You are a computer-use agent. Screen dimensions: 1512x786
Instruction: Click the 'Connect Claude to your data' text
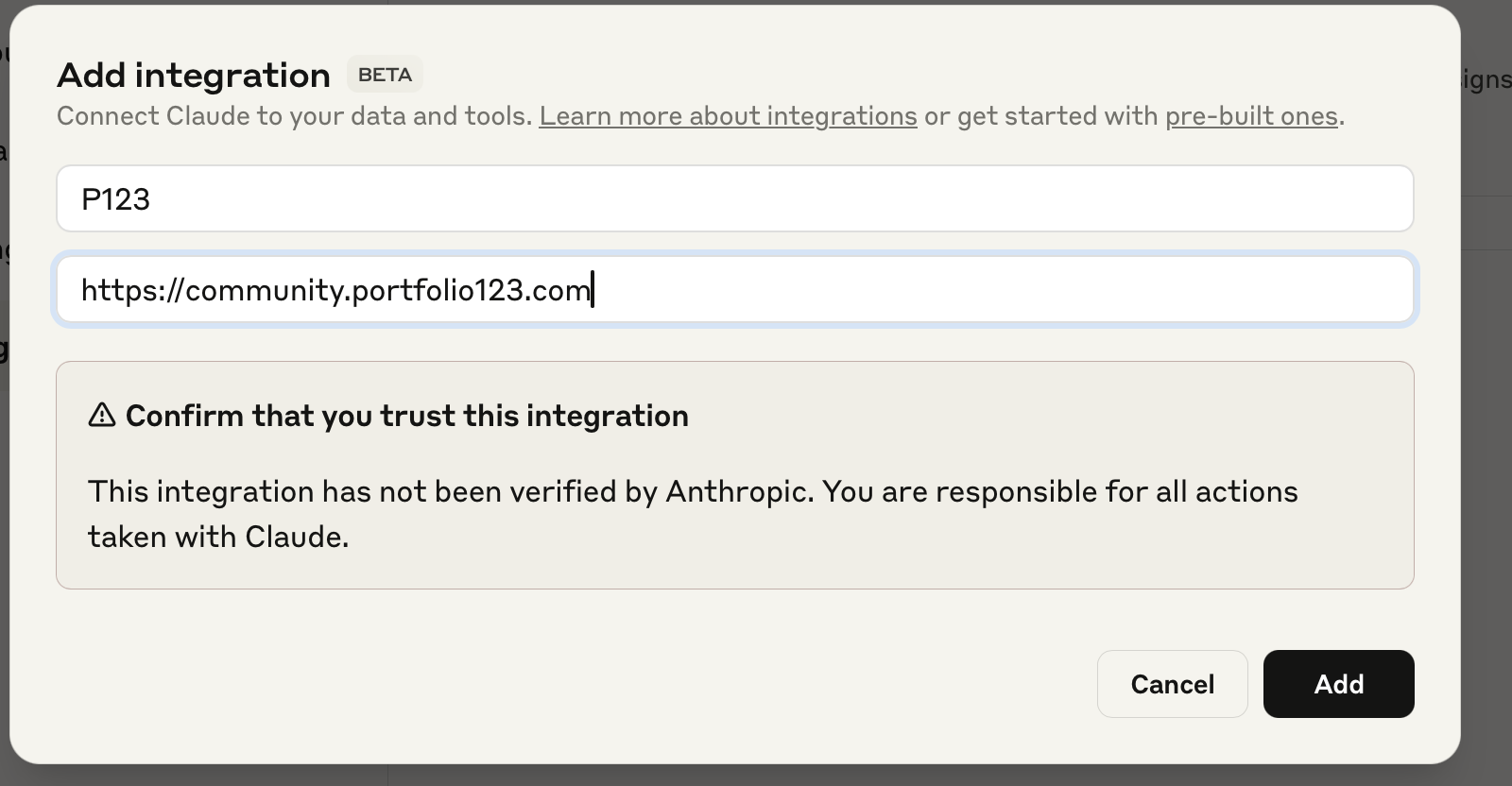point(232,116)
